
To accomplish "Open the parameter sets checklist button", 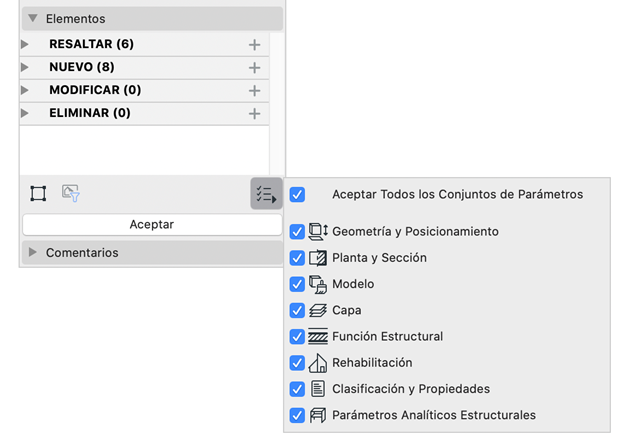I will tap(266, 194).
